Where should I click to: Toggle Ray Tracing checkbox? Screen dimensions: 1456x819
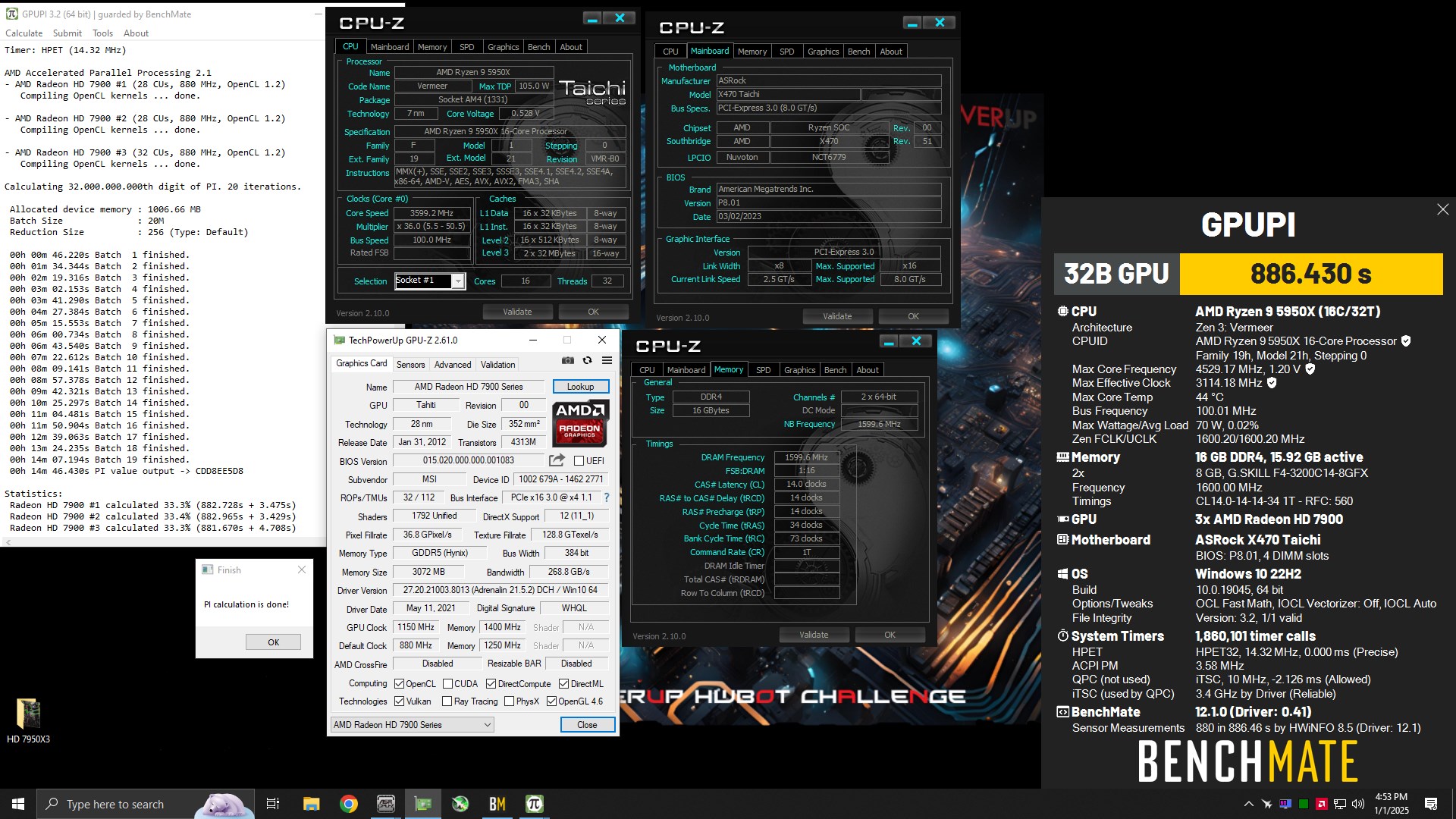point(447,701)
